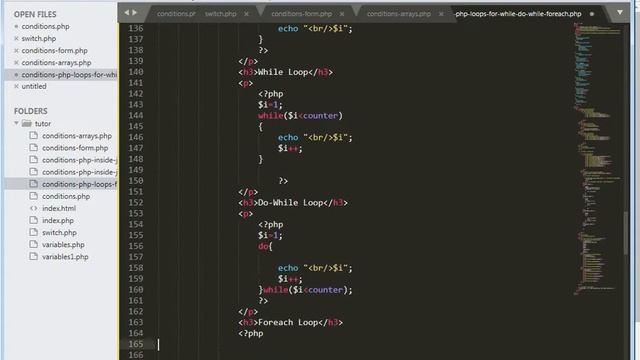The width and height of the screenshot is (640, 360).
Task: Click file icon next to conditions-arrays.php in tutor
Action: [33, 135]
